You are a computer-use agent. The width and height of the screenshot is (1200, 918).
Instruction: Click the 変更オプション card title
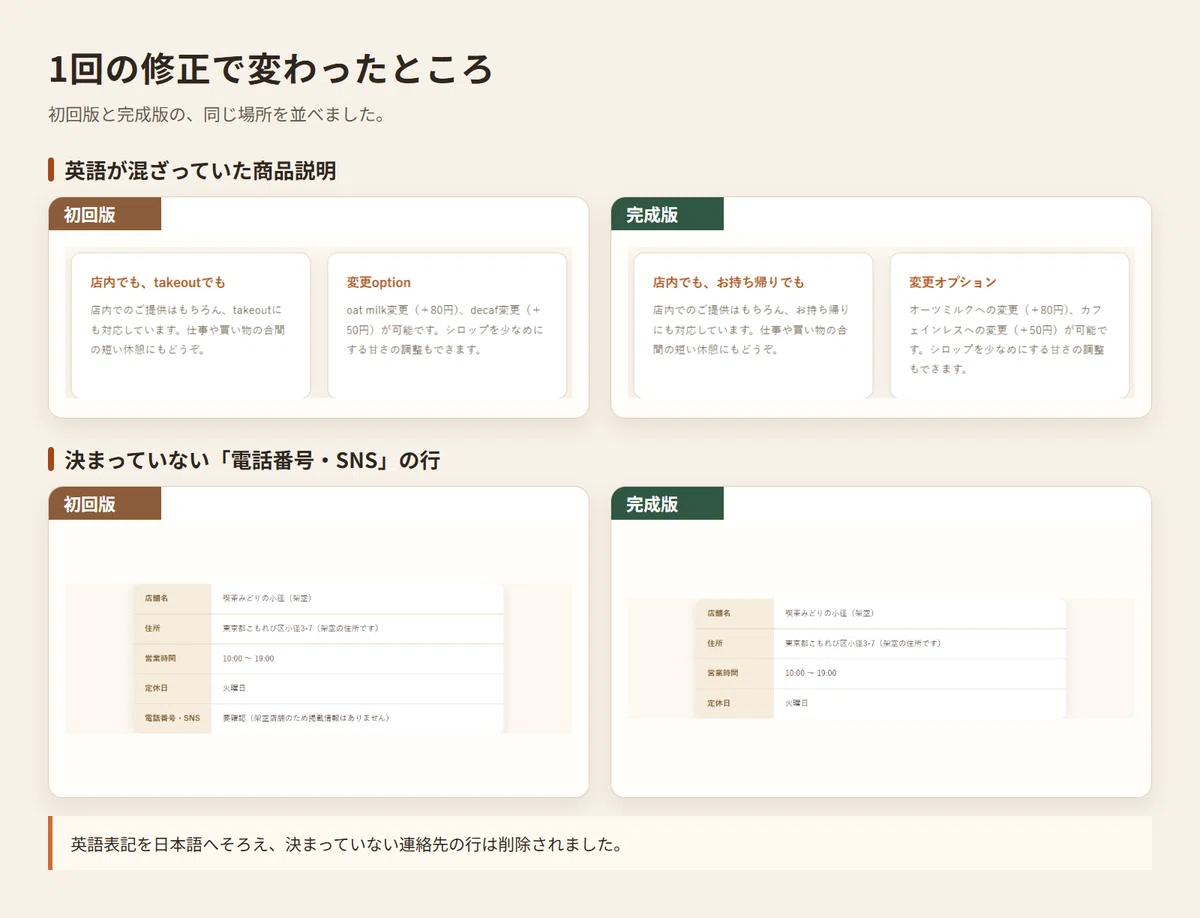tap(953, 283)
